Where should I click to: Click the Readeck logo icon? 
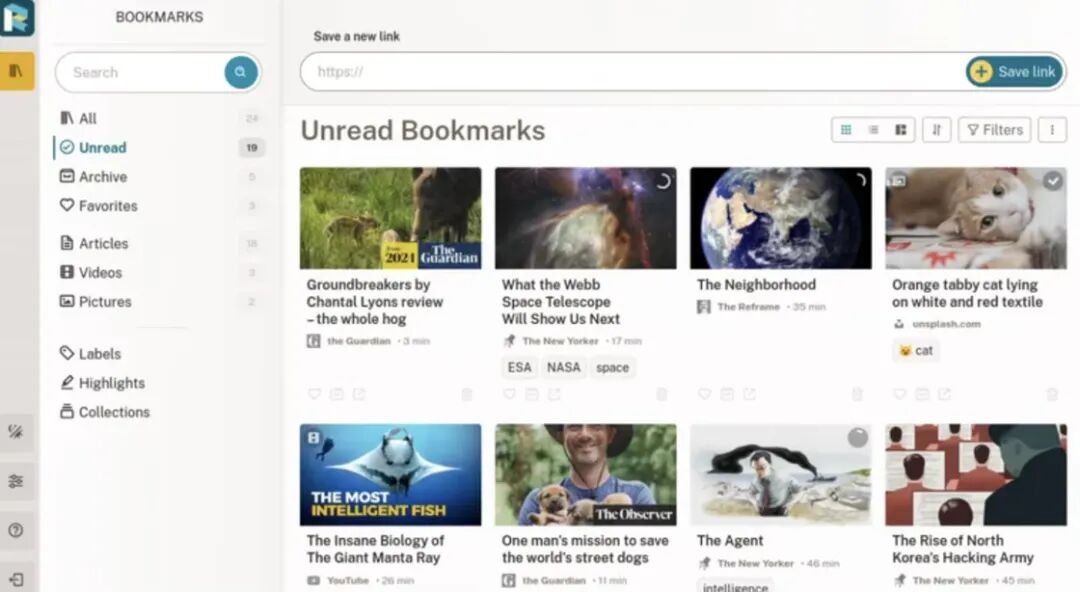pos(17,17)
